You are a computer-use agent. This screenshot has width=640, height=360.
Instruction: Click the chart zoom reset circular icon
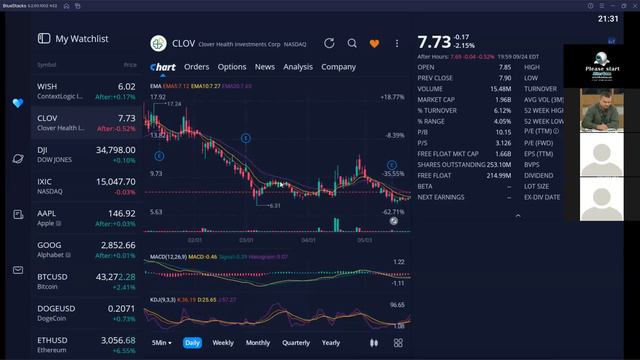(x=393, y=221)
